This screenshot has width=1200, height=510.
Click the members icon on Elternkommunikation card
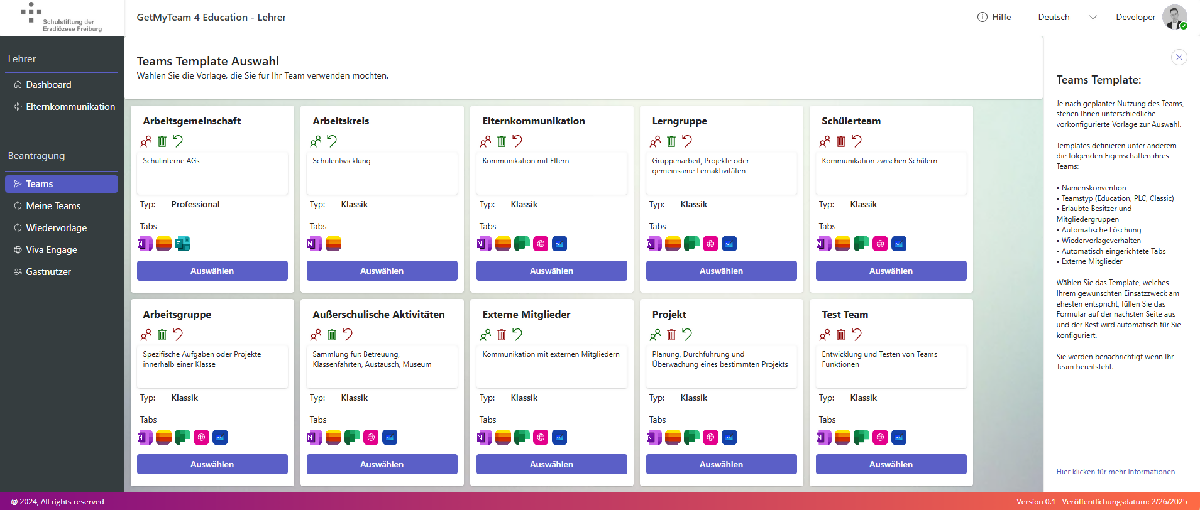(x=486, y=142)
